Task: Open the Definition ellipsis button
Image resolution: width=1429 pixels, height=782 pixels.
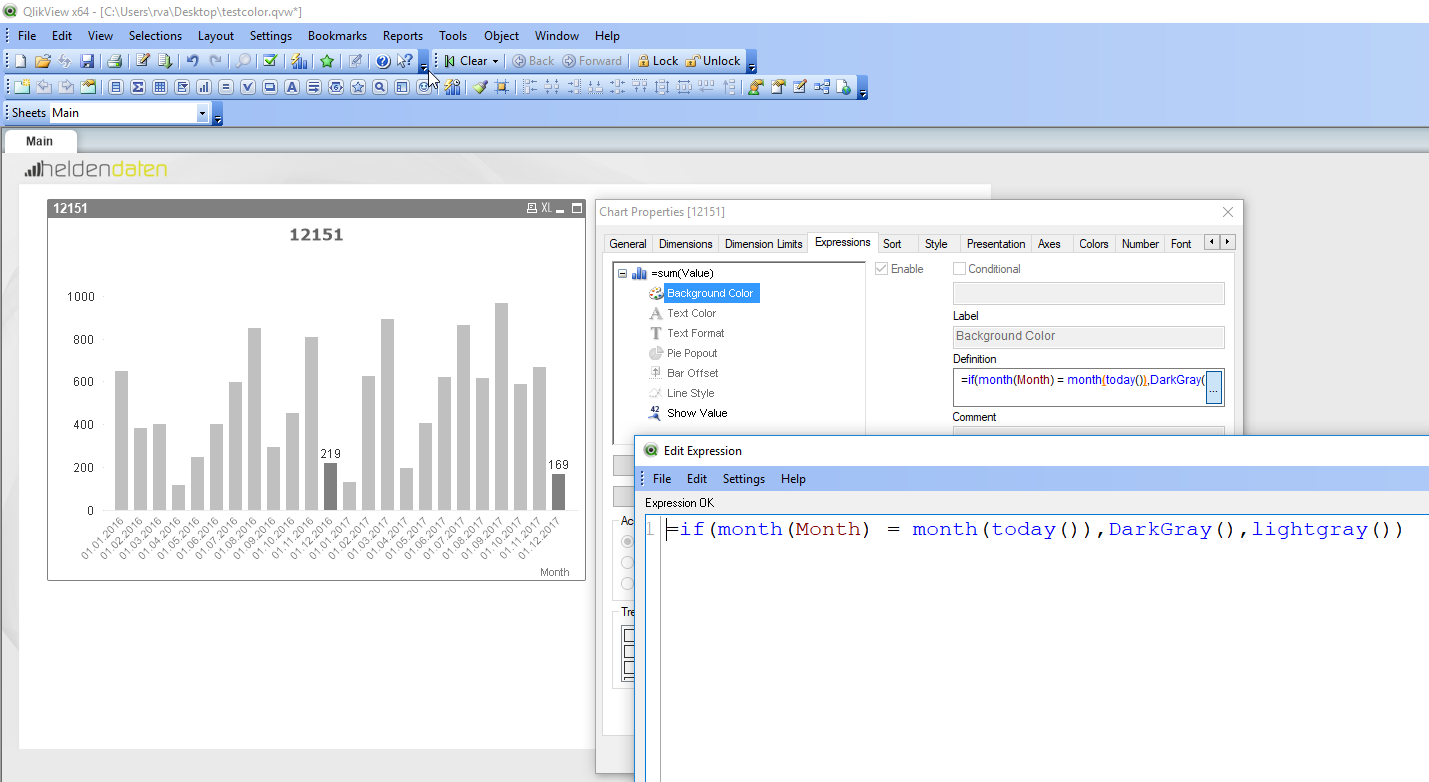Action: [1213, 387]
